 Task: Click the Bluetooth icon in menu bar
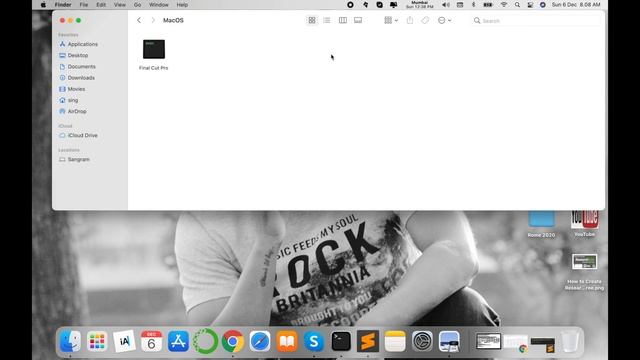(x=473, y=5)
